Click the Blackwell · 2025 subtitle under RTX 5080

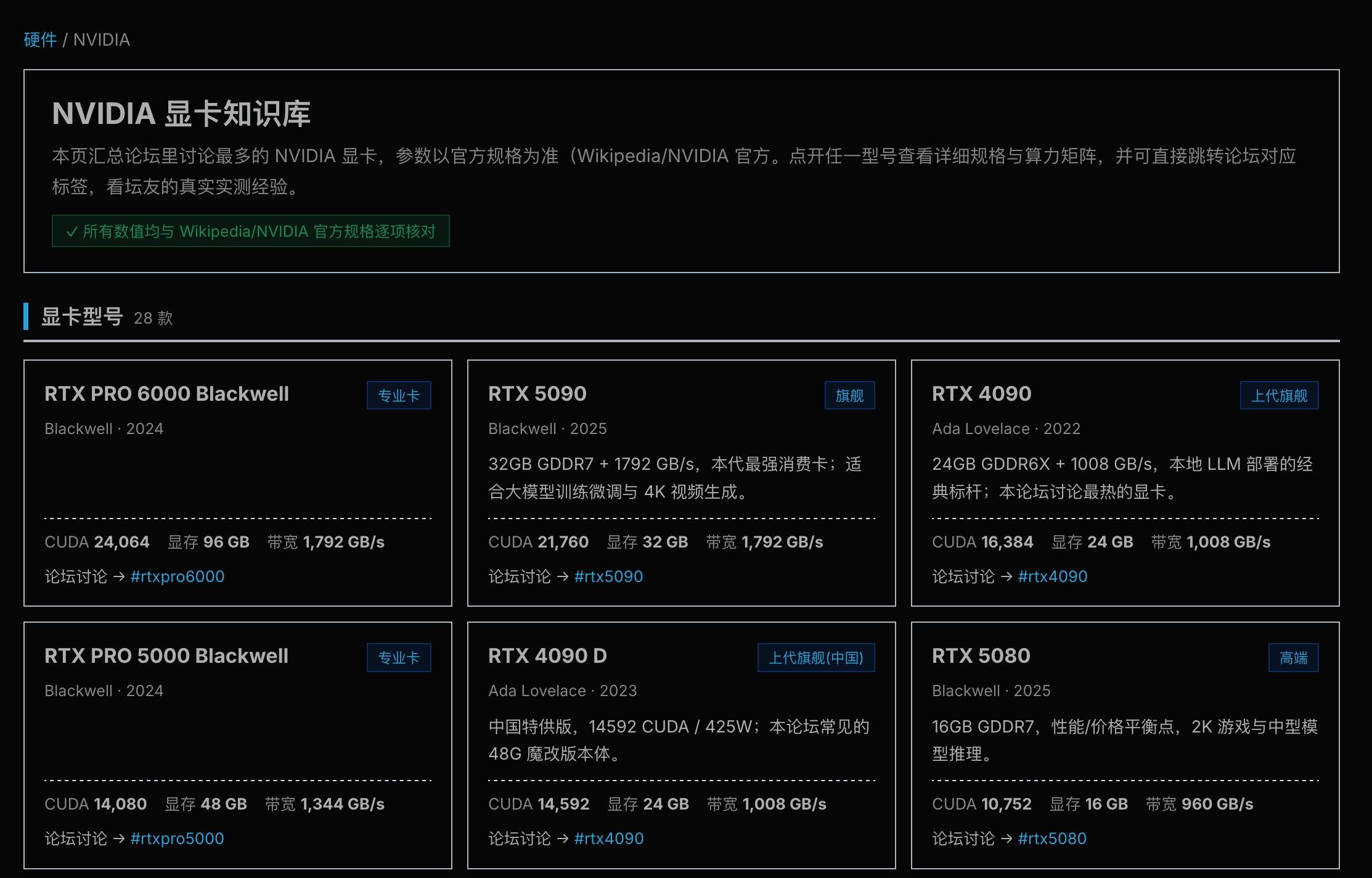[x=991, y=691]
